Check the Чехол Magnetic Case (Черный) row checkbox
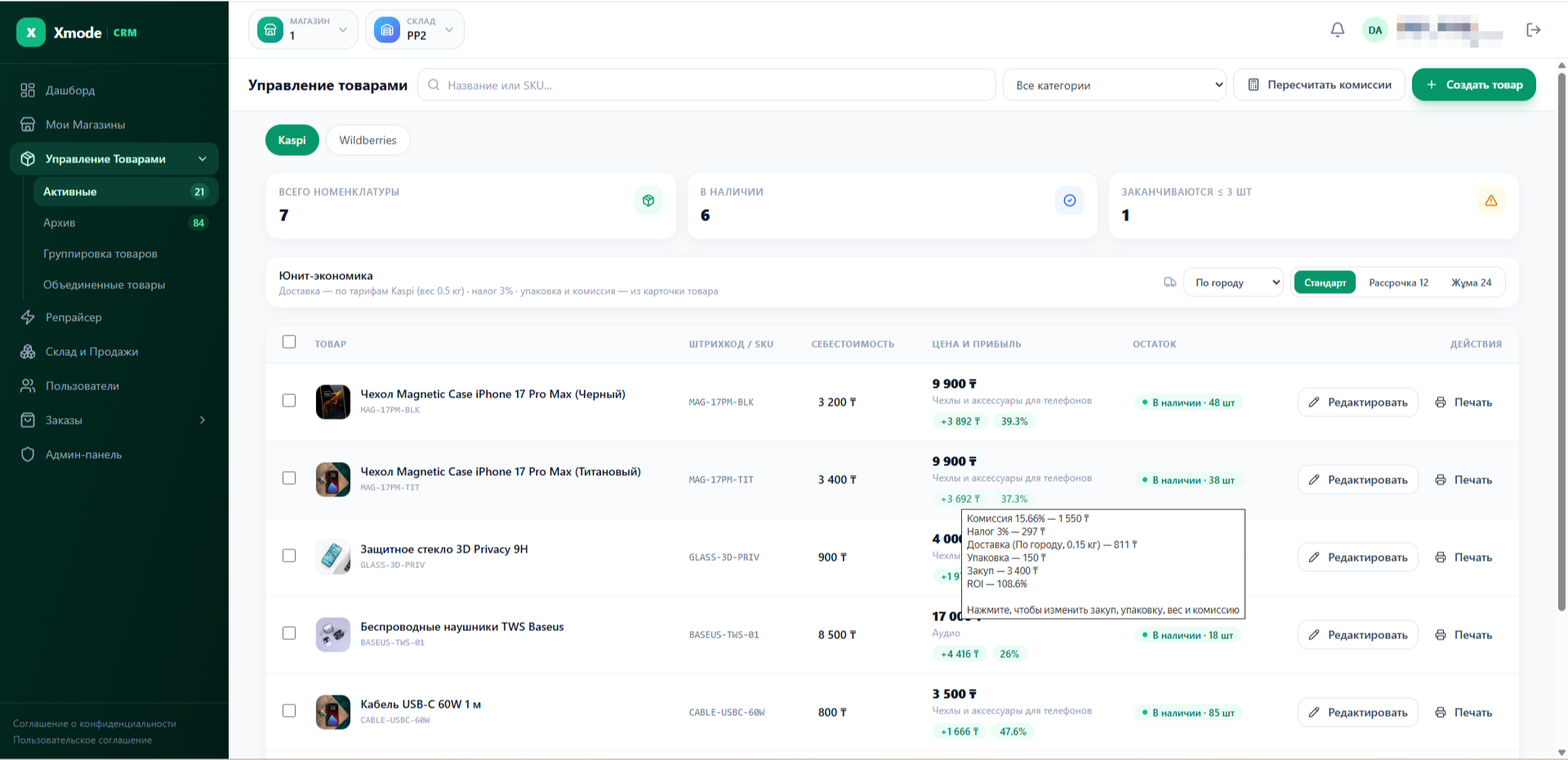 (x=289, y=401)
